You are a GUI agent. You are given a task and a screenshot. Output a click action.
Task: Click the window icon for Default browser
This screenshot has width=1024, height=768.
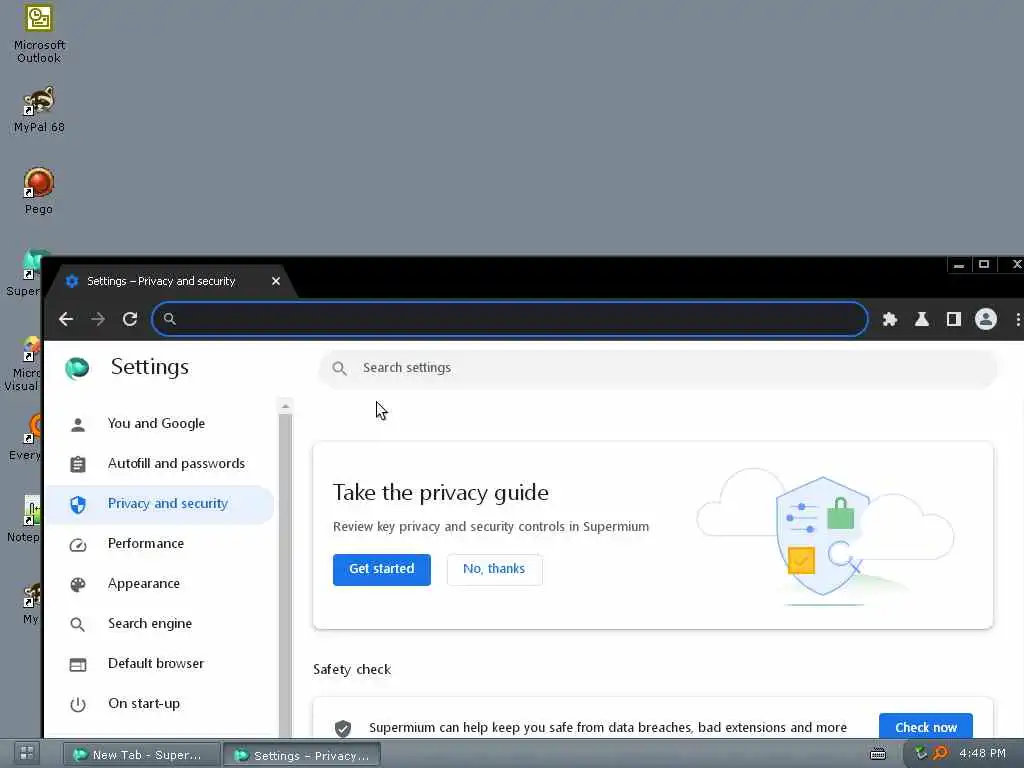78,665
